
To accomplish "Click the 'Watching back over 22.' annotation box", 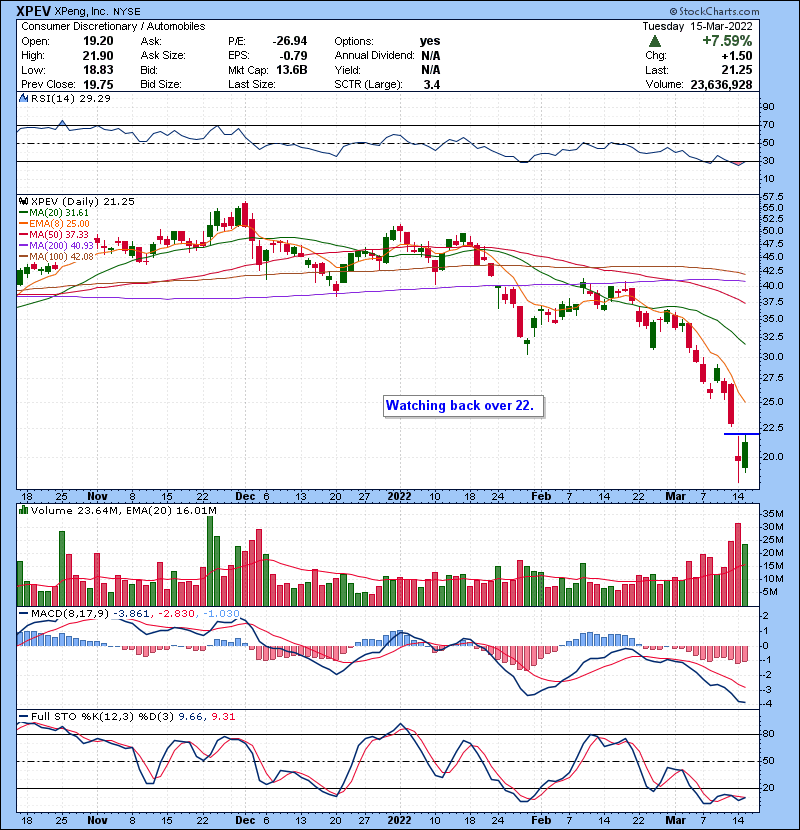I will (x=463, y=406).
